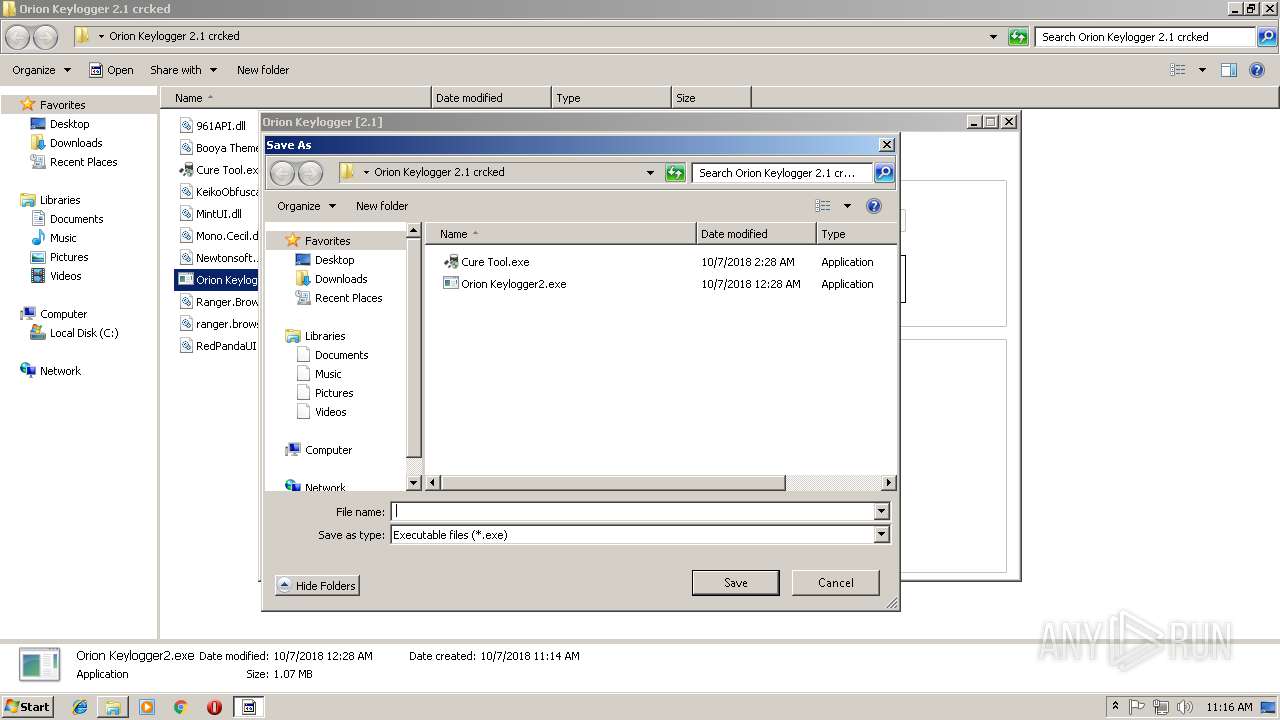Screen dimensions: 1280x720
Task: Open Chrome from taskbar
Action: pos(181,707)
